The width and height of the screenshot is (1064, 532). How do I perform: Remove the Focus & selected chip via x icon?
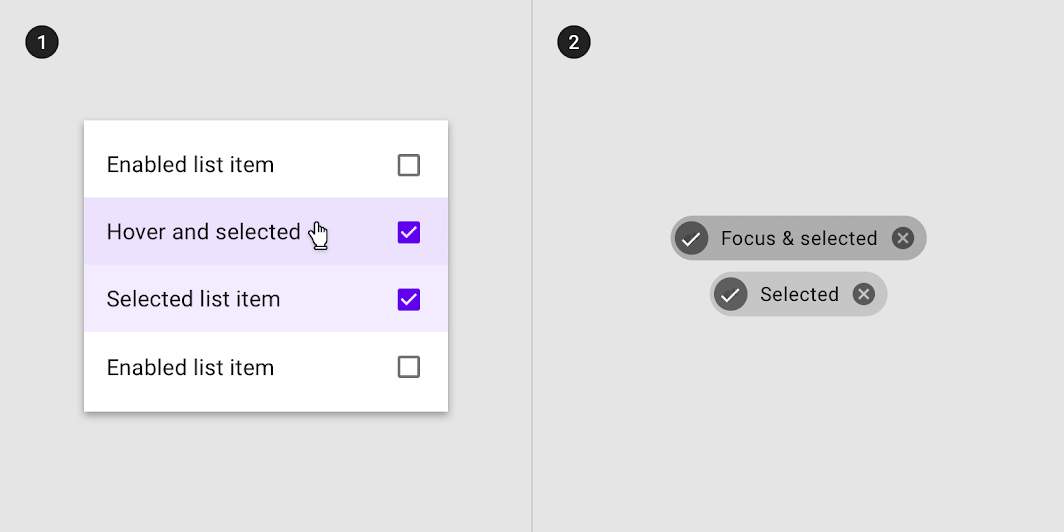click(902, 238)
